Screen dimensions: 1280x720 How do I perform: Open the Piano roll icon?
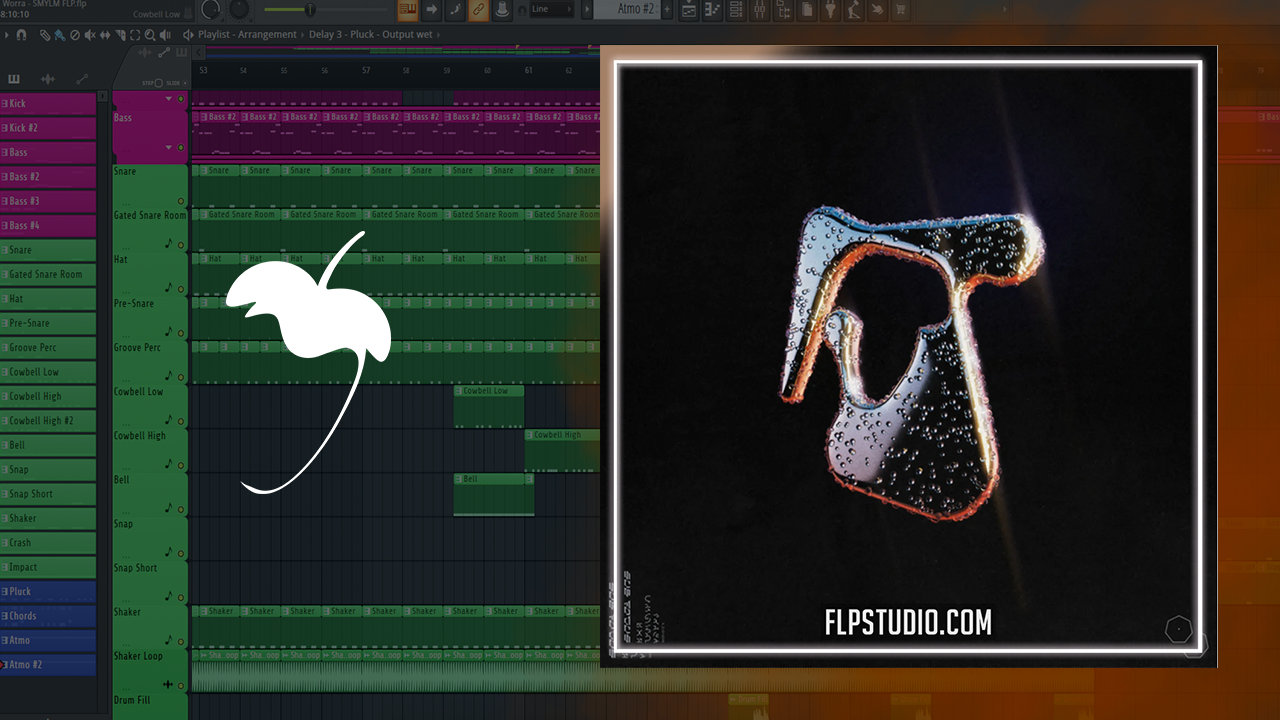click(x=713, y=10)
